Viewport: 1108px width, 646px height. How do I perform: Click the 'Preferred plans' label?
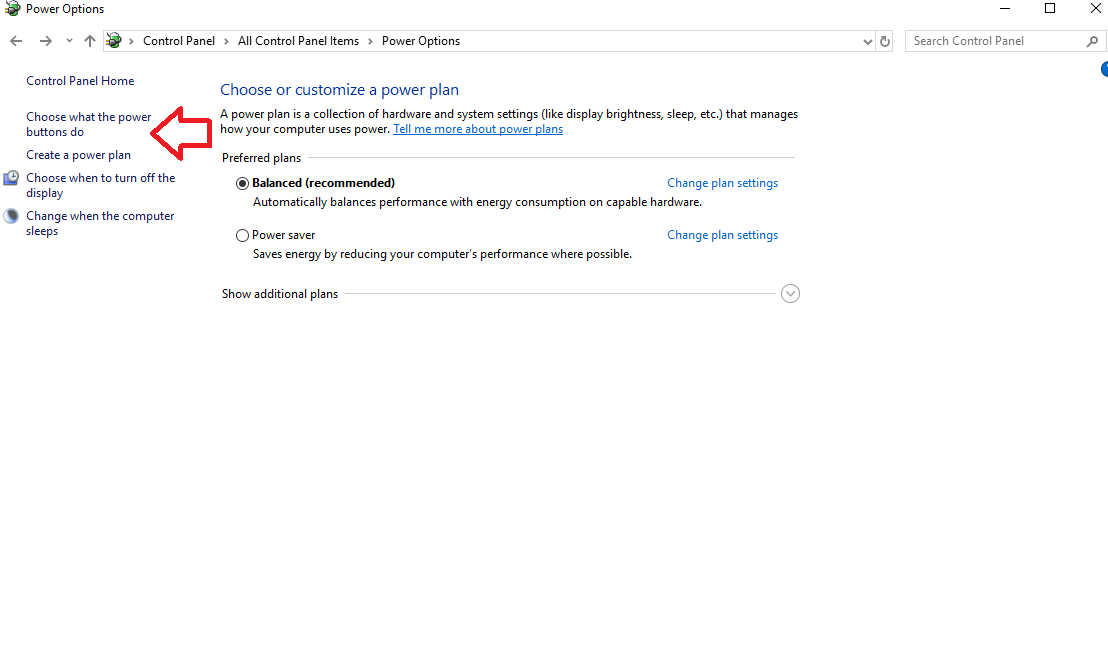pos(261,158)
